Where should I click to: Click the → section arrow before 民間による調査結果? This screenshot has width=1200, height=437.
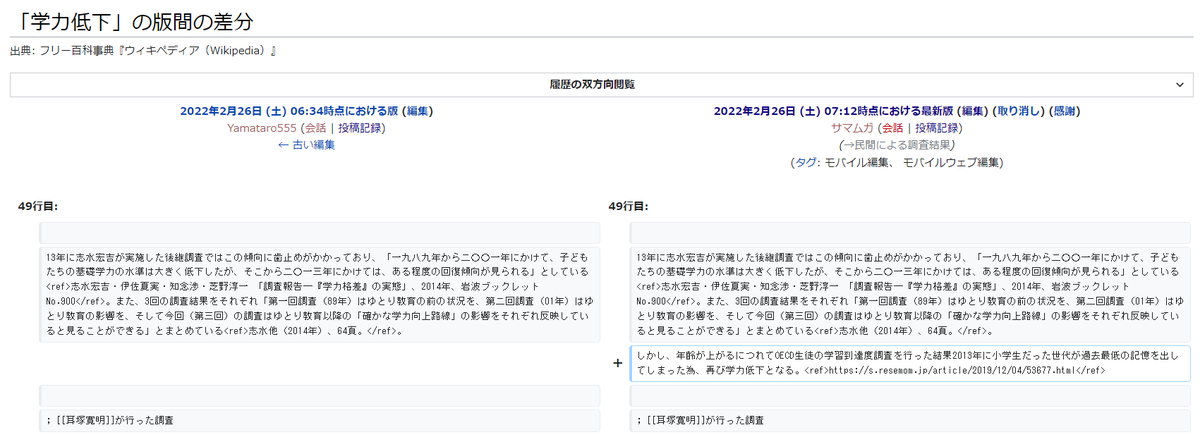click(x=848, y=145)
